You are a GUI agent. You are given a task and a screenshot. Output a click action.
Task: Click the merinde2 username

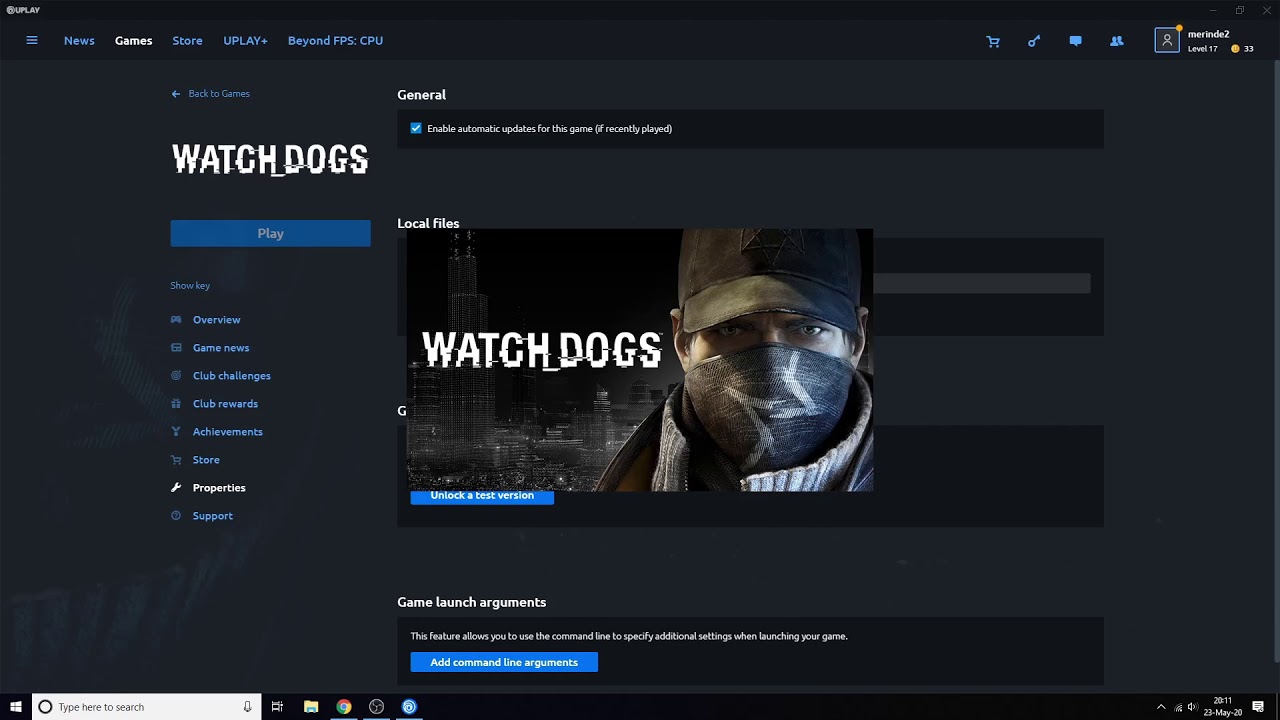pos(1208,35)
